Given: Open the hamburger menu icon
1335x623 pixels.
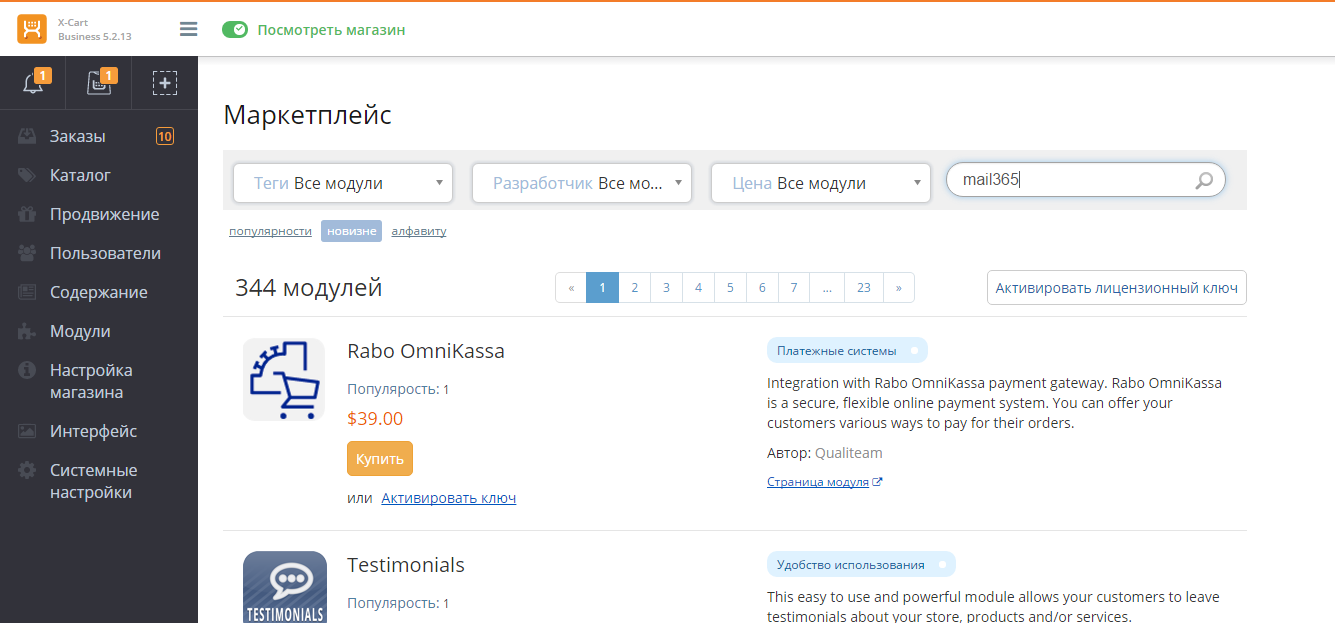Looking at the screenshot, I should [188, 29].
